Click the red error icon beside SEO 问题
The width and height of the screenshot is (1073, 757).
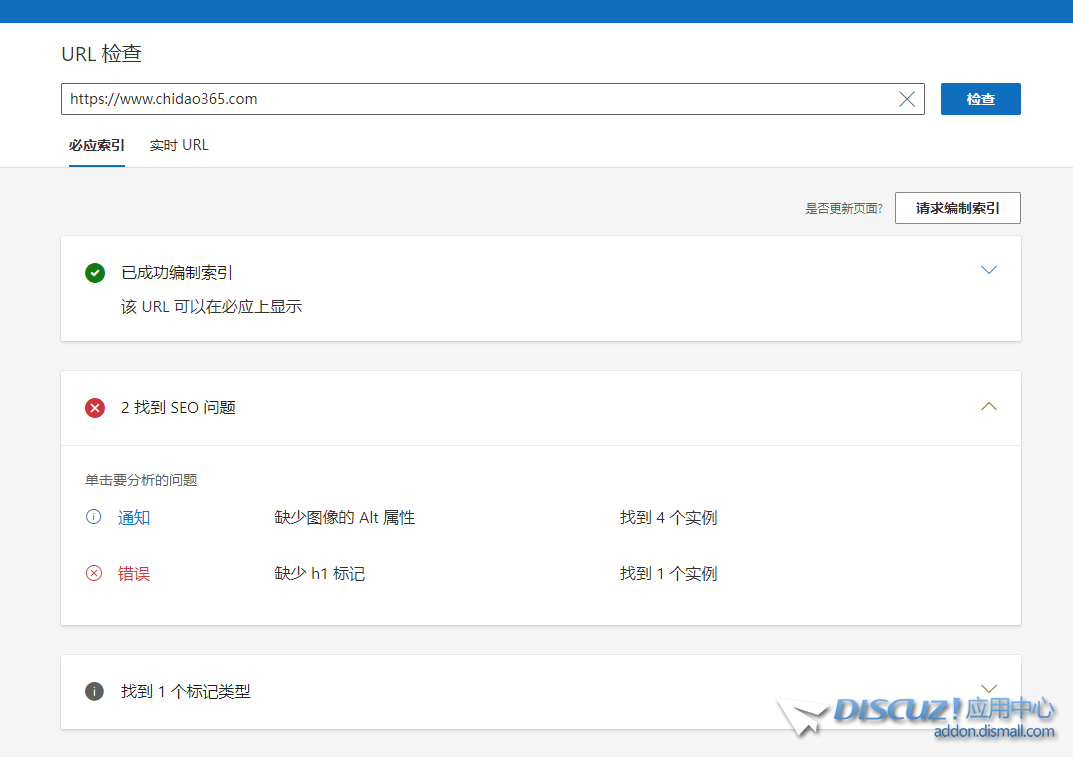(x=95, y=407)
